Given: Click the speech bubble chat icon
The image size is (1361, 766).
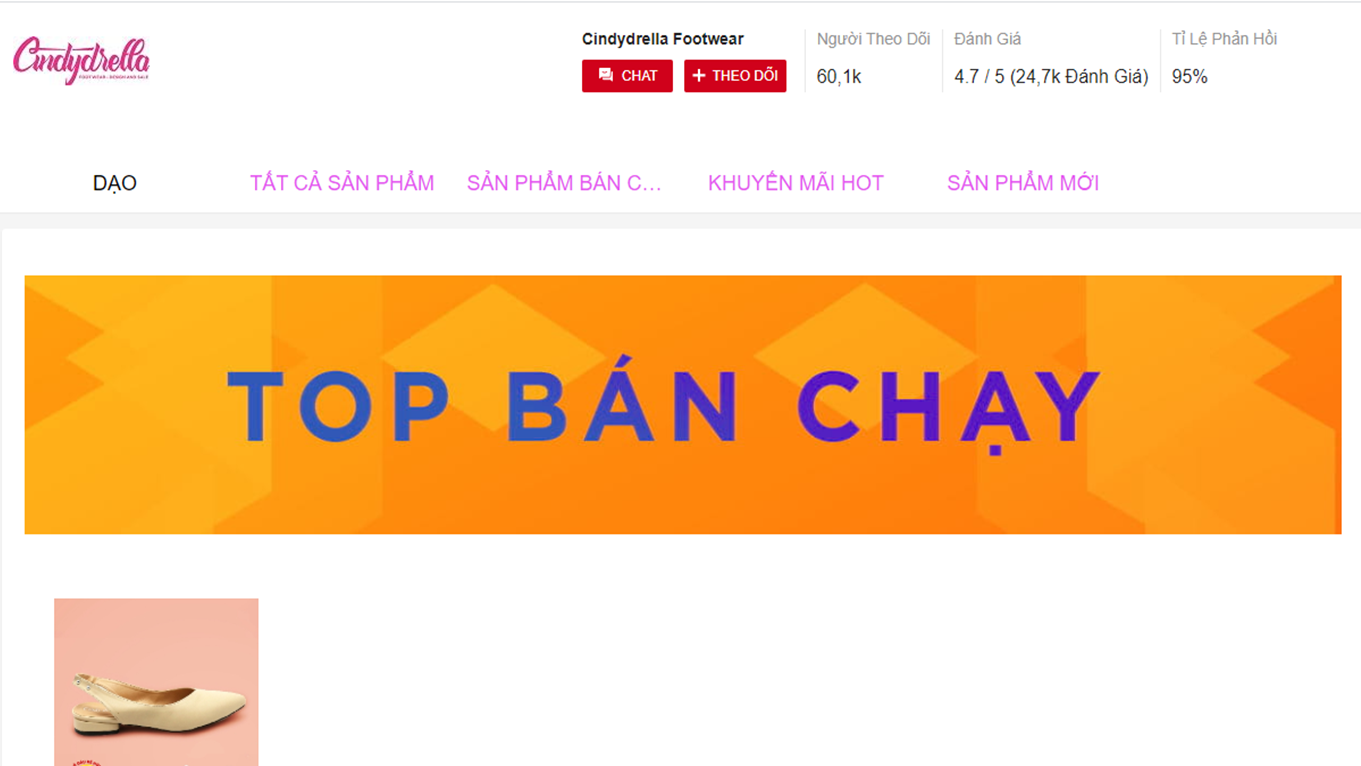Looking at the screenshot, I should (x=605, y=75).
